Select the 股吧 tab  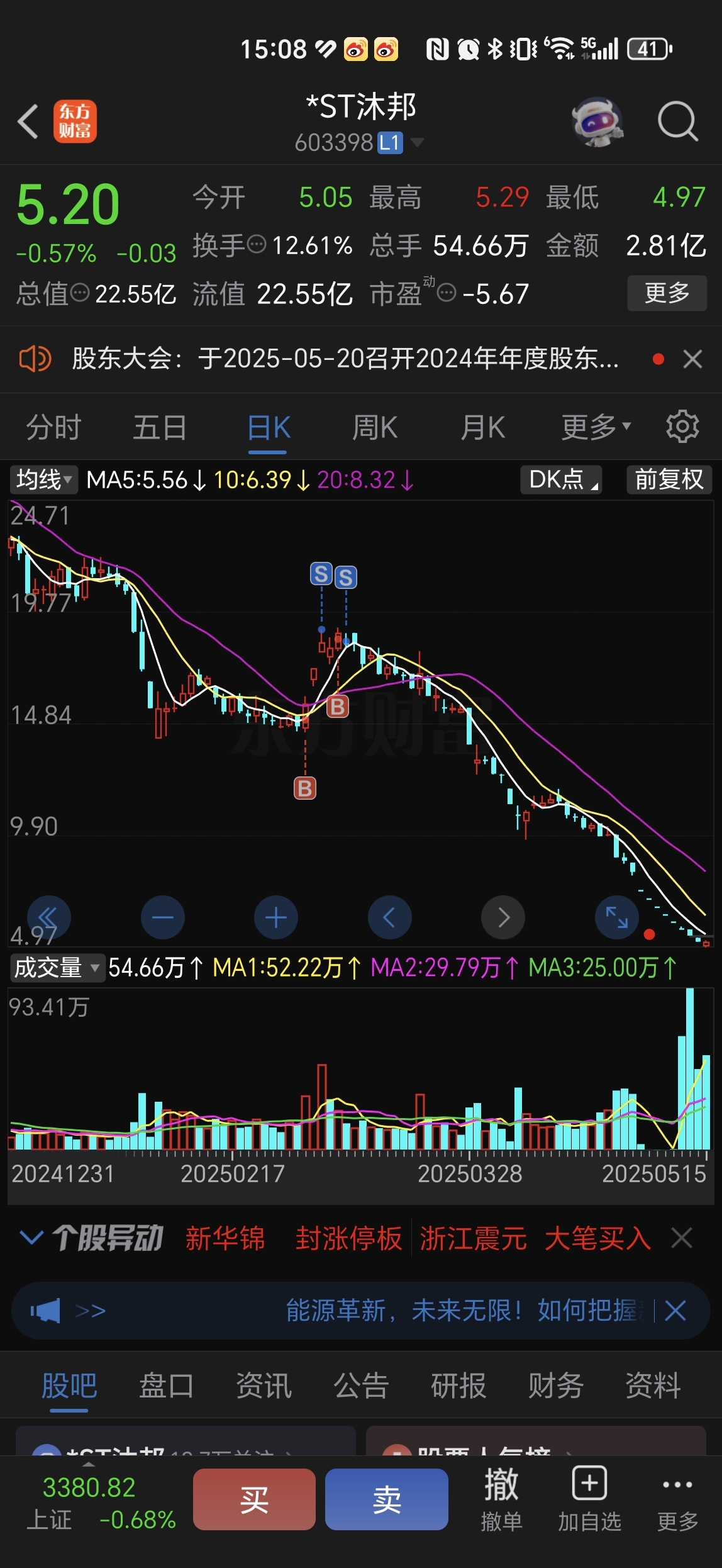pos(69,1386)
